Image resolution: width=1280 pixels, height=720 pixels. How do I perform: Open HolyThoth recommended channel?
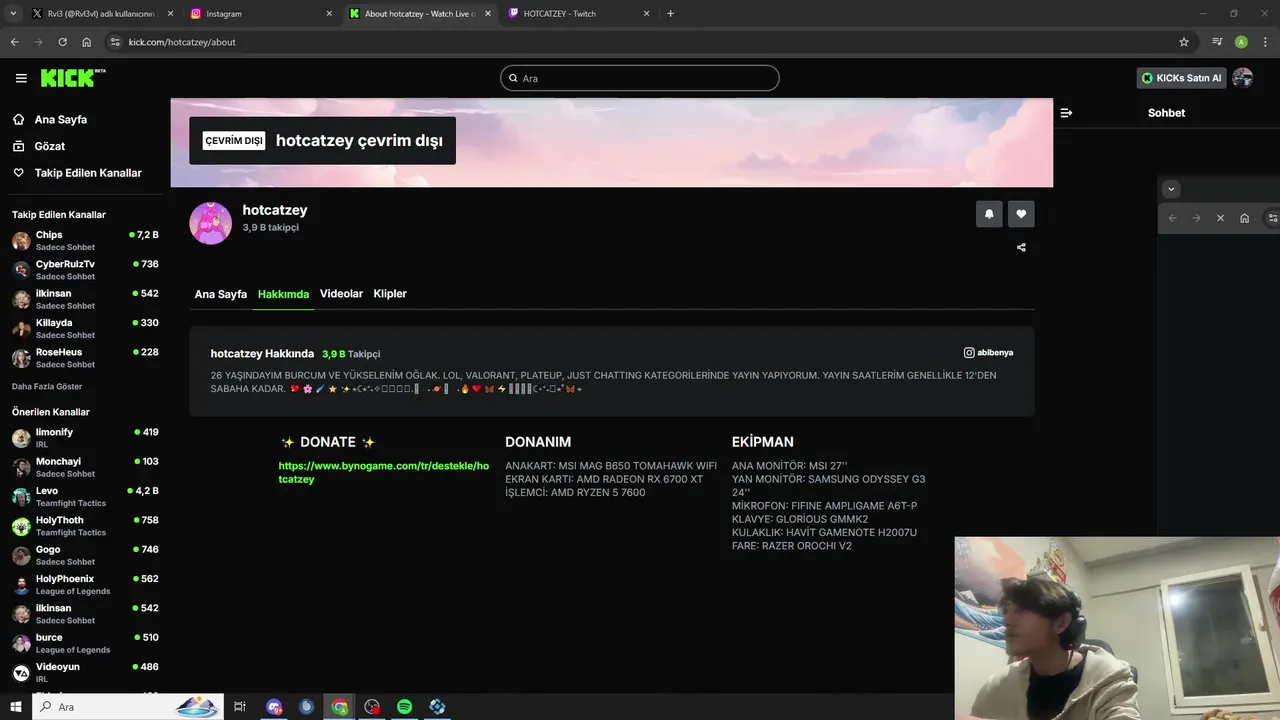point(85,526)
